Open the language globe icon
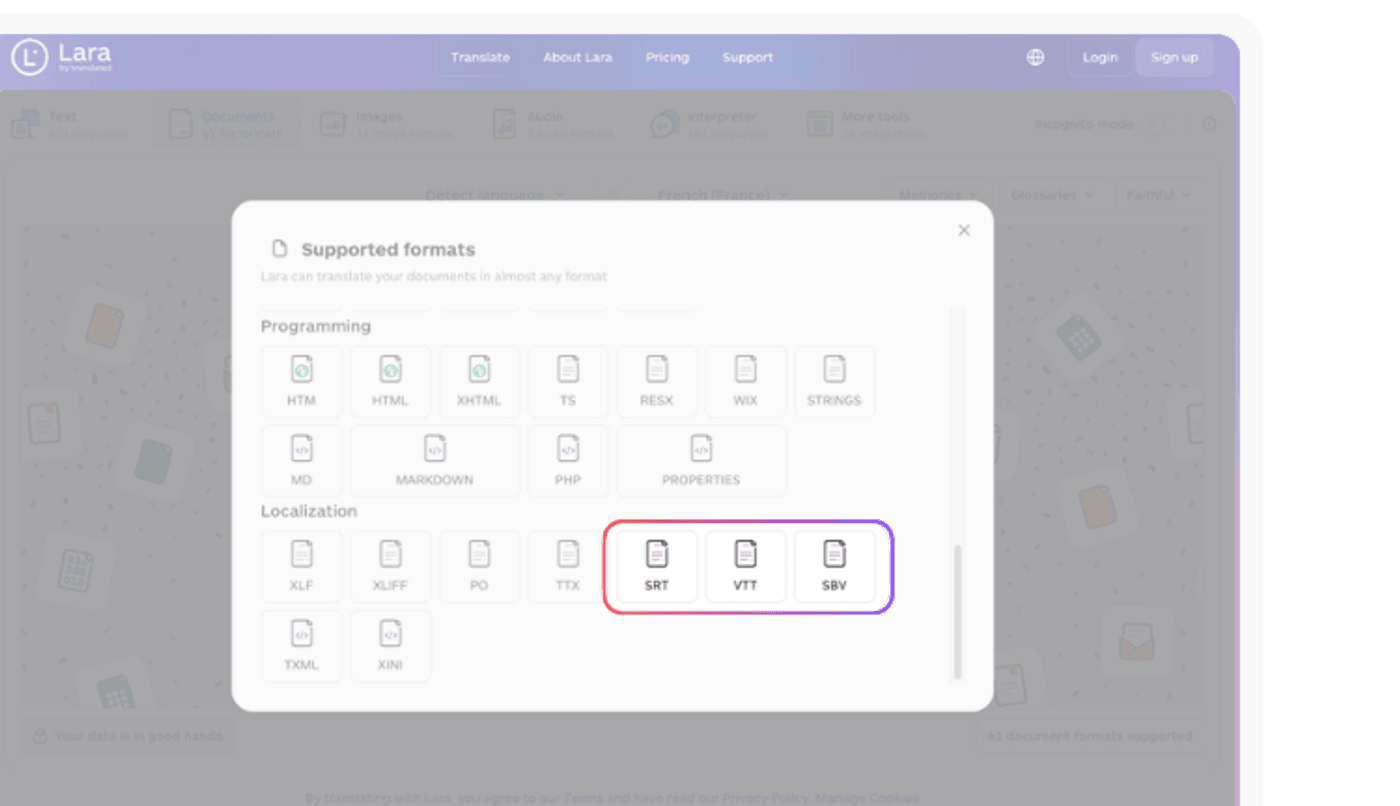Viewport: 1400px width, 806px height. (x=1036, y=58)
